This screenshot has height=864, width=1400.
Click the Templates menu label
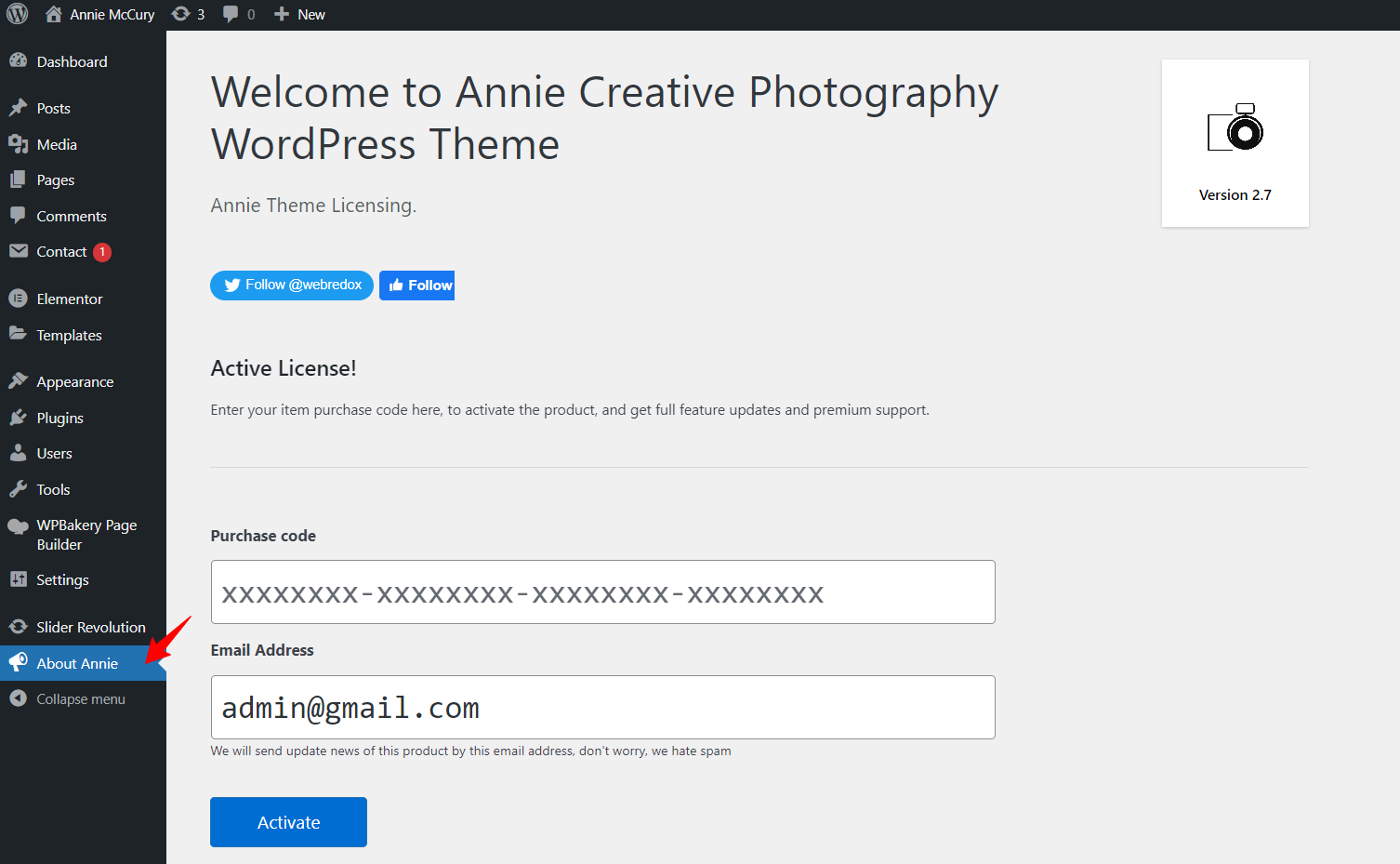(69, 336)
